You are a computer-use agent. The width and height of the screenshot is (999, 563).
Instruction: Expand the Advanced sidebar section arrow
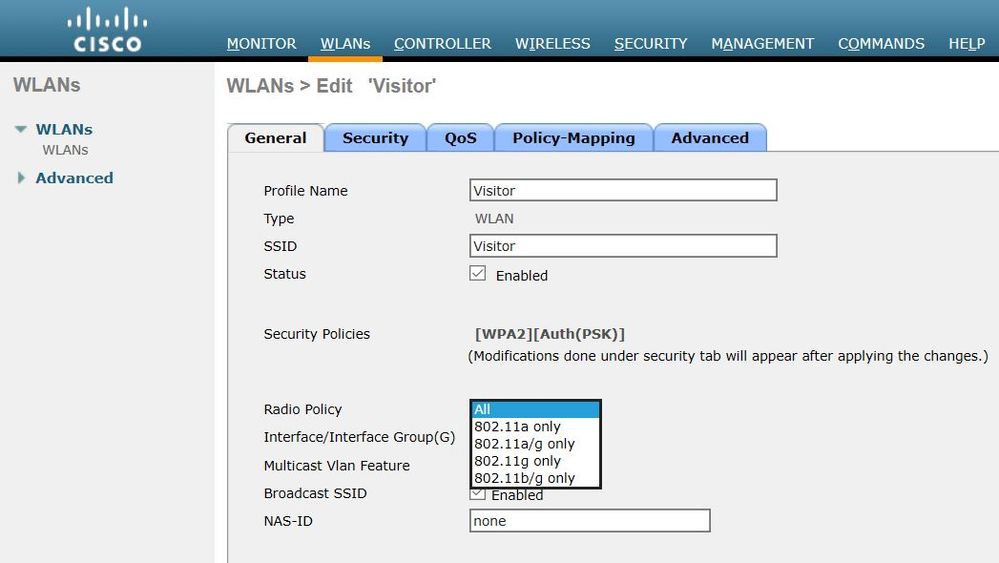[21, 178]
